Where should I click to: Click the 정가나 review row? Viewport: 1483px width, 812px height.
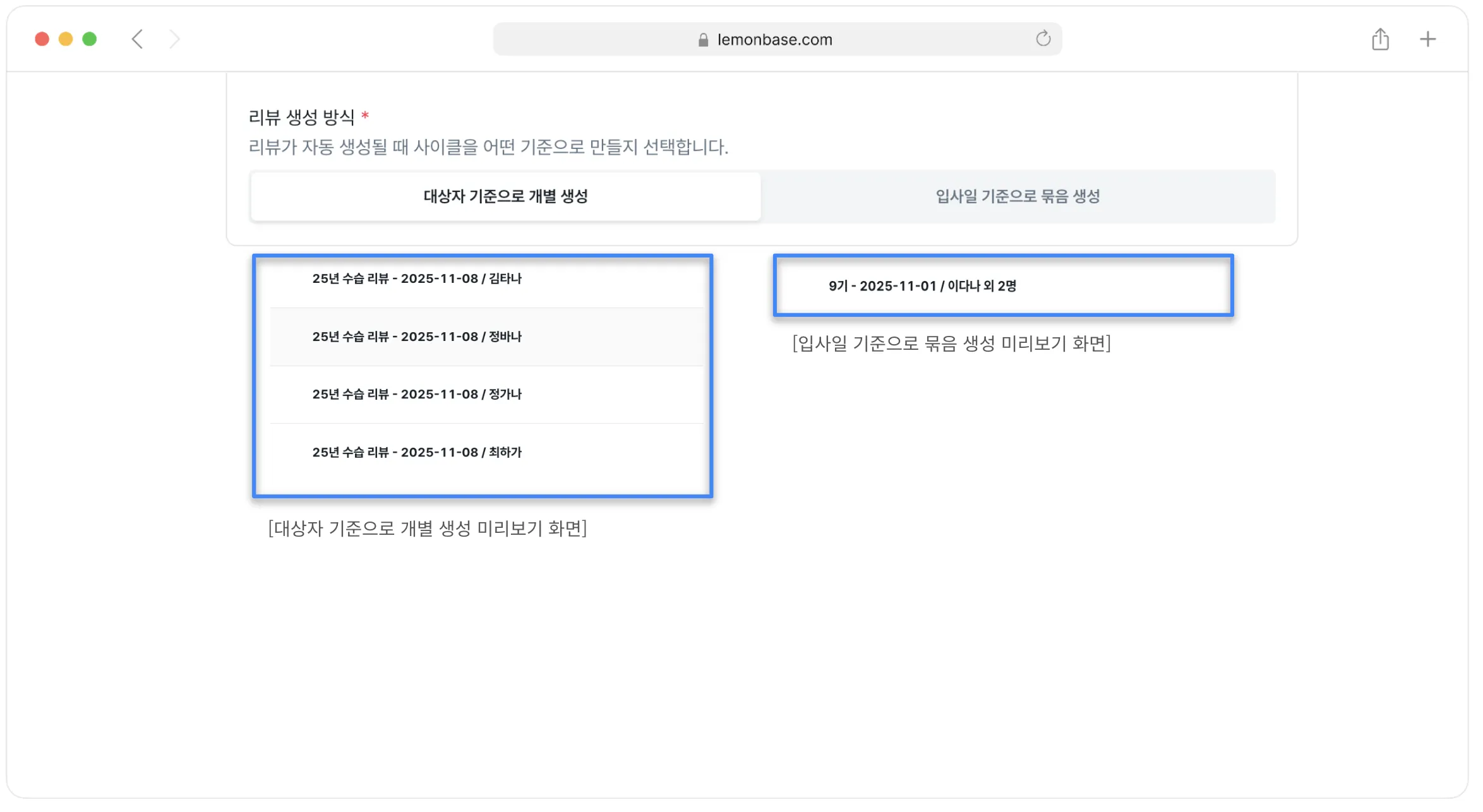pos(486,395)
